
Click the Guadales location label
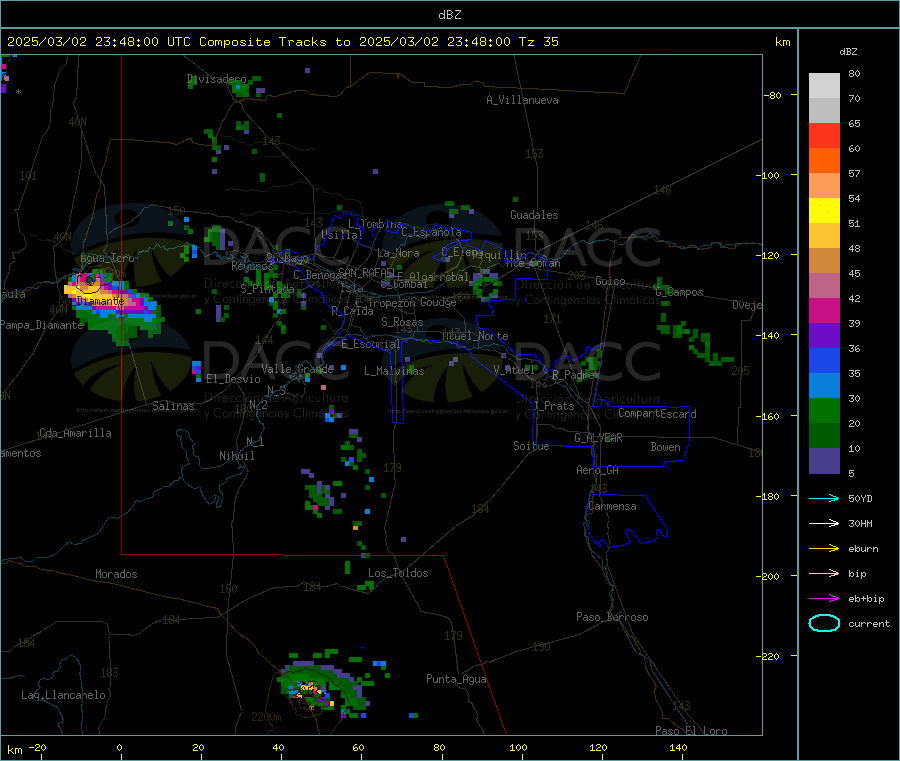point(534,215)
